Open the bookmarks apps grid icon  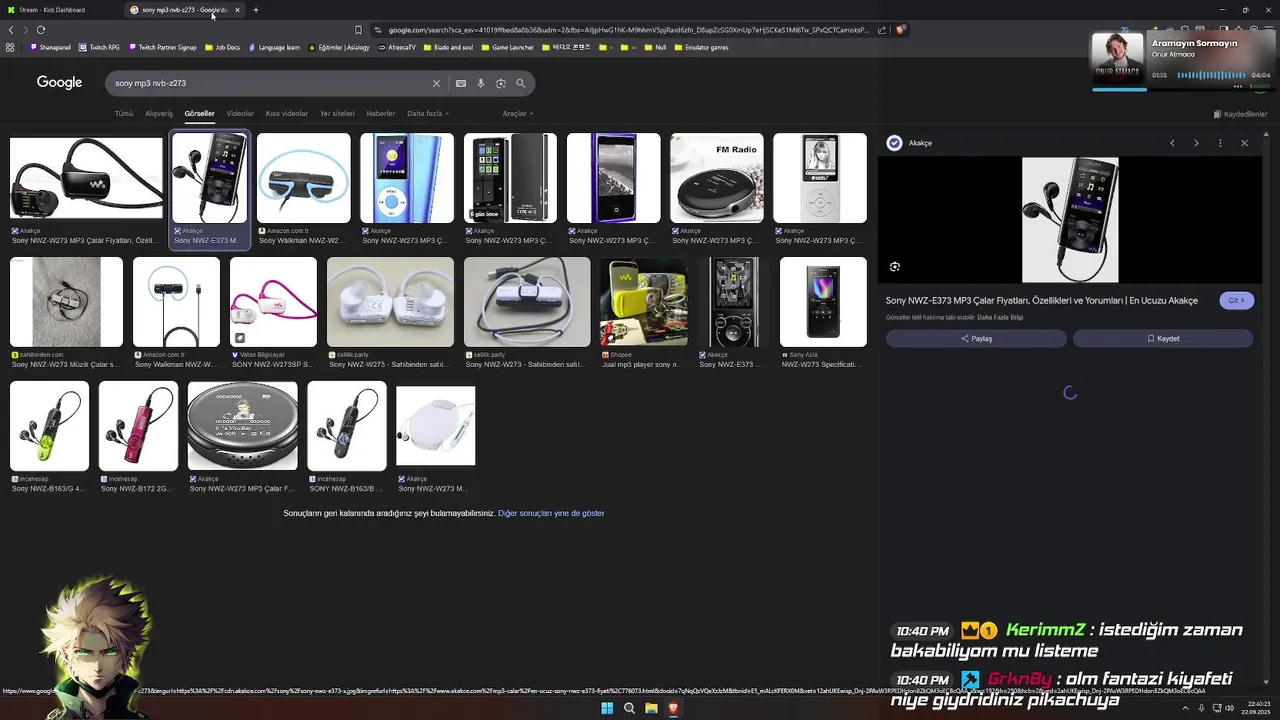(x=10, y=47)
